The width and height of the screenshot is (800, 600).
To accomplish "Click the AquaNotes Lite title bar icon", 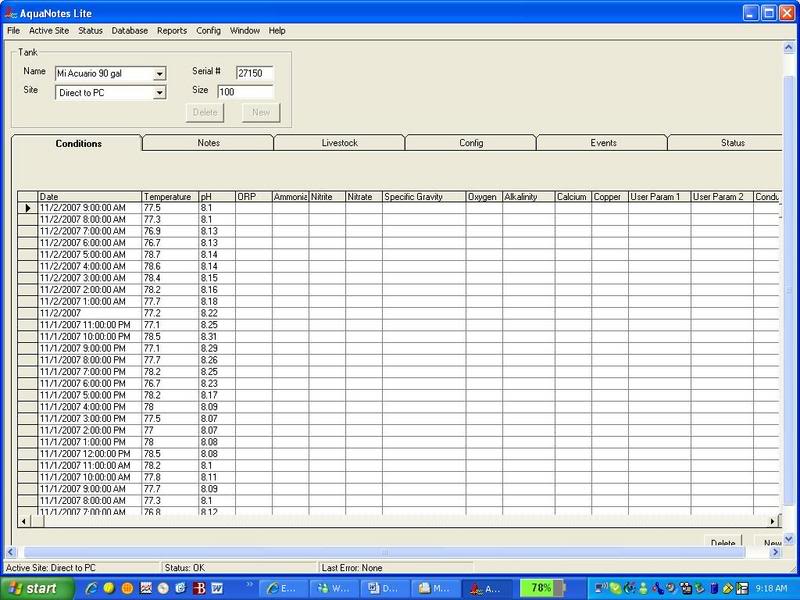I will pyautogui.click(x=11, y=12).
